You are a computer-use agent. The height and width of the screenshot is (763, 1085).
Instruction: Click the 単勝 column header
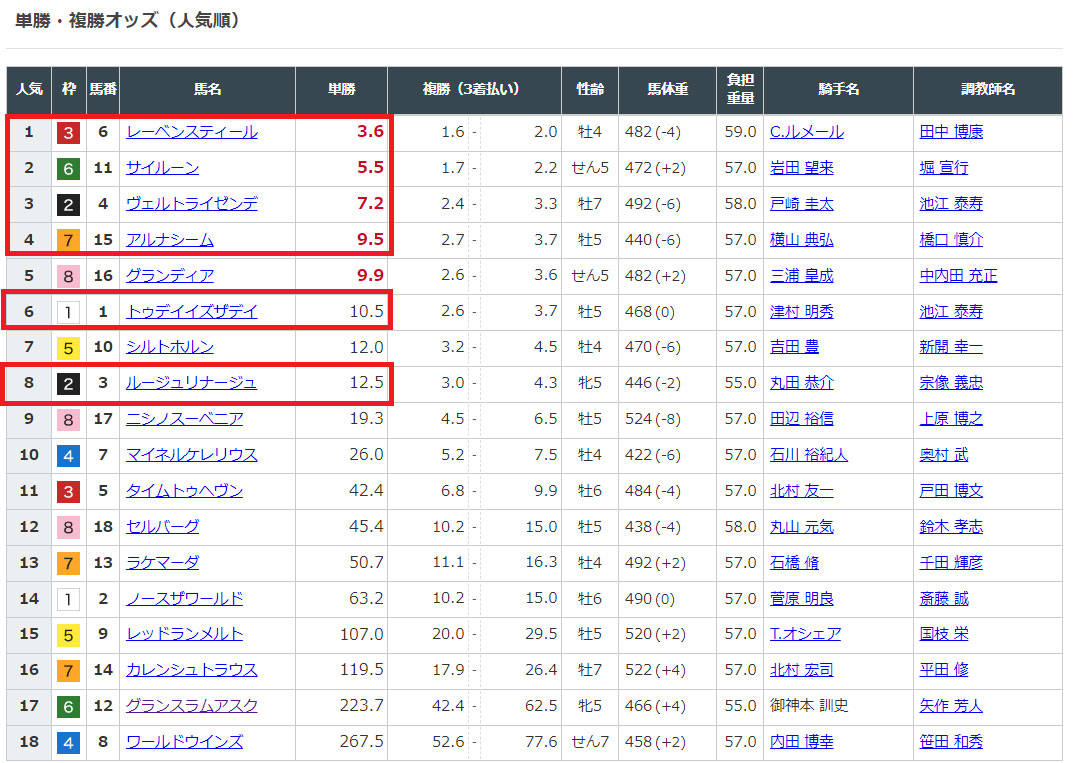341,90
